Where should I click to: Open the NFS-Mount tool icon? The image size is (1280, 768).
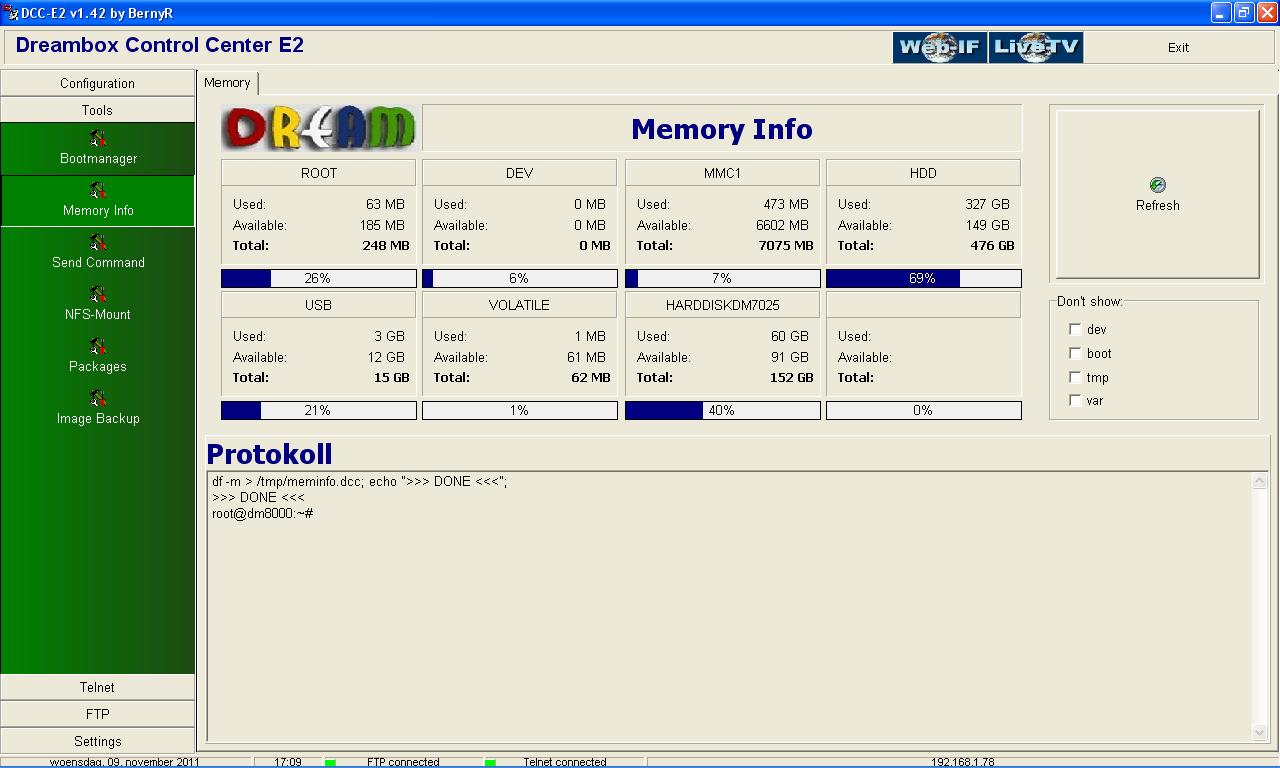click(x=98, y=295)
